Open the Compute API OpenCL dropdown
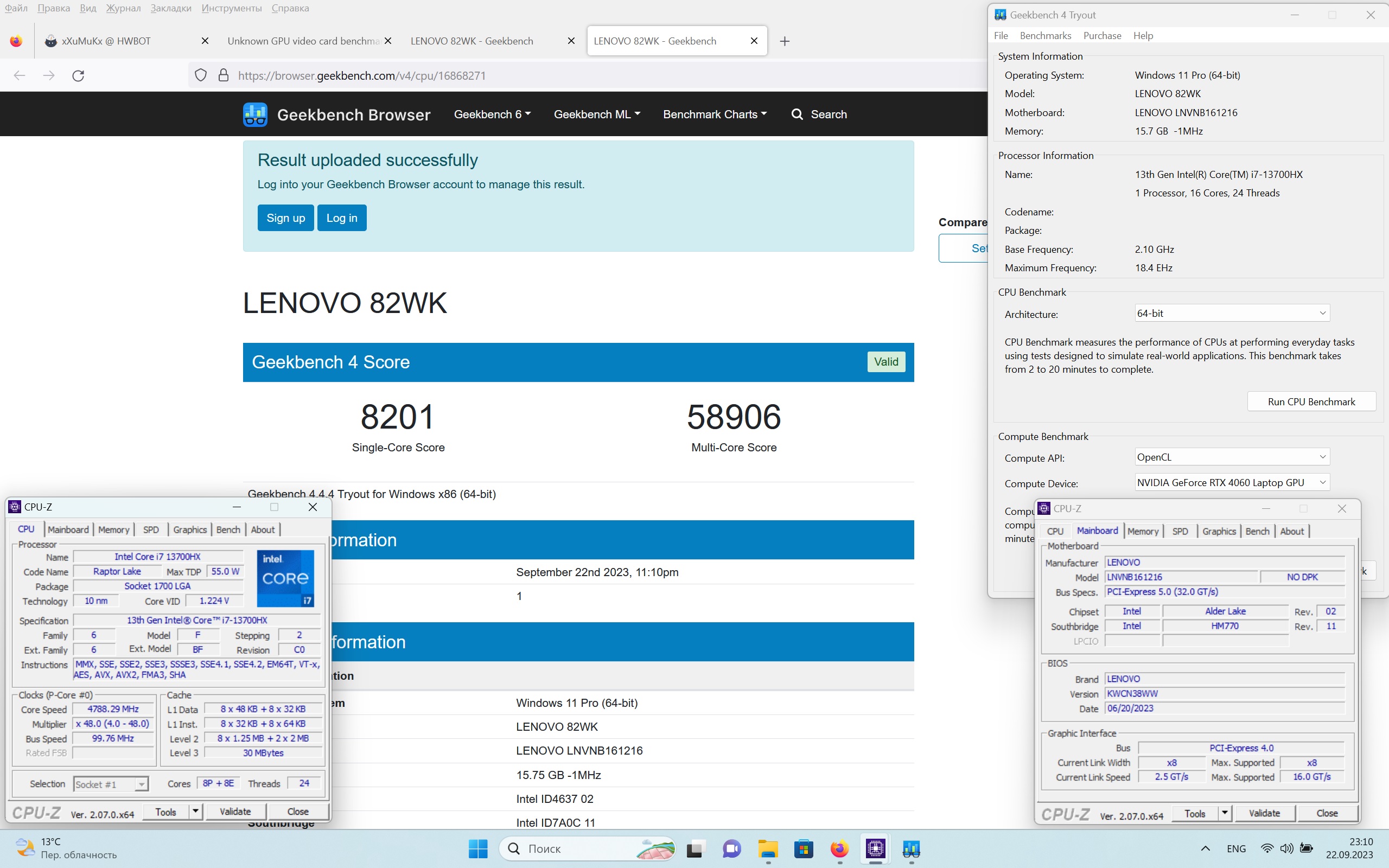This screenshot has height=868, width=1389. click(x=1232, y=457)
